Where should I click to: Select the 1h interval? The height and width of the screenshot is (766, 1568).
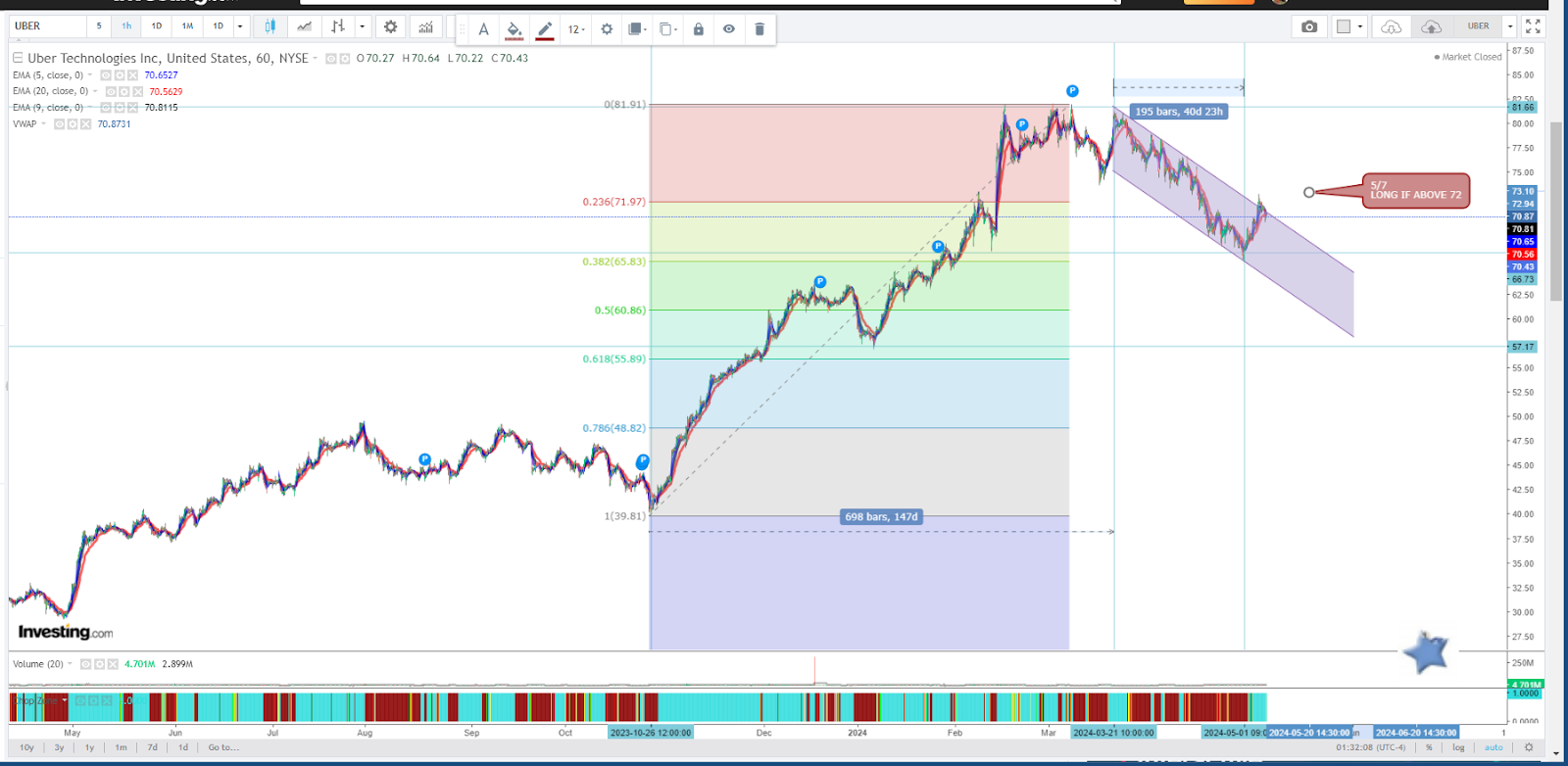[x=126, y=26]
